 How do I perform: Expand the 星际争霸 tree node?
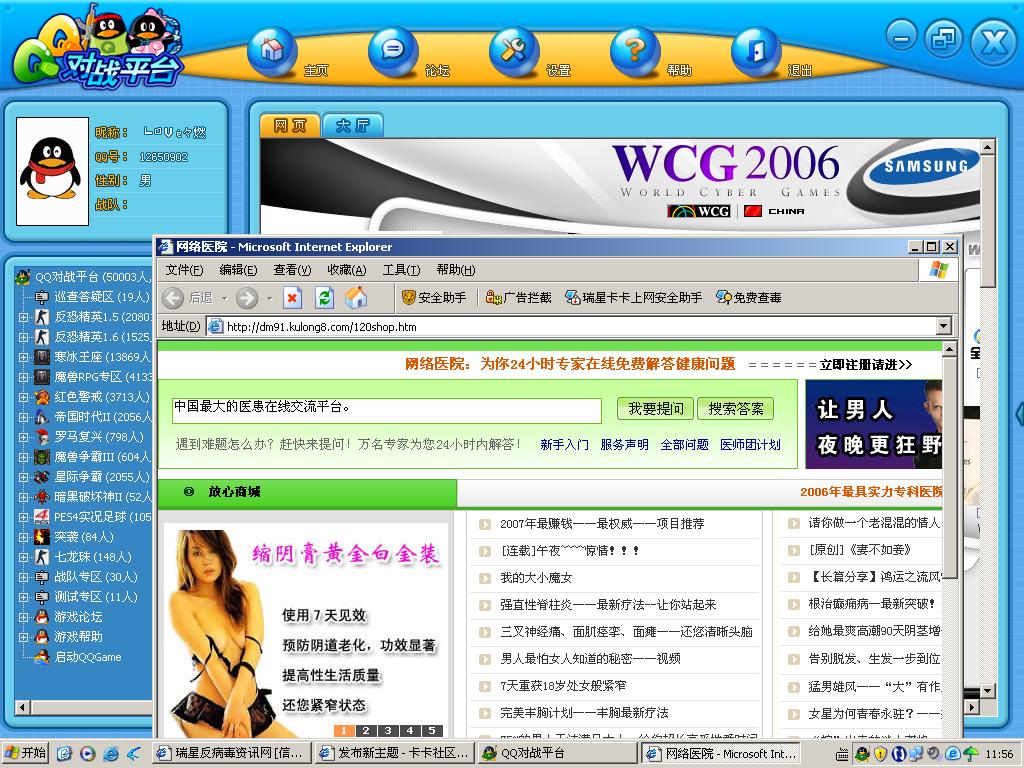24,477
